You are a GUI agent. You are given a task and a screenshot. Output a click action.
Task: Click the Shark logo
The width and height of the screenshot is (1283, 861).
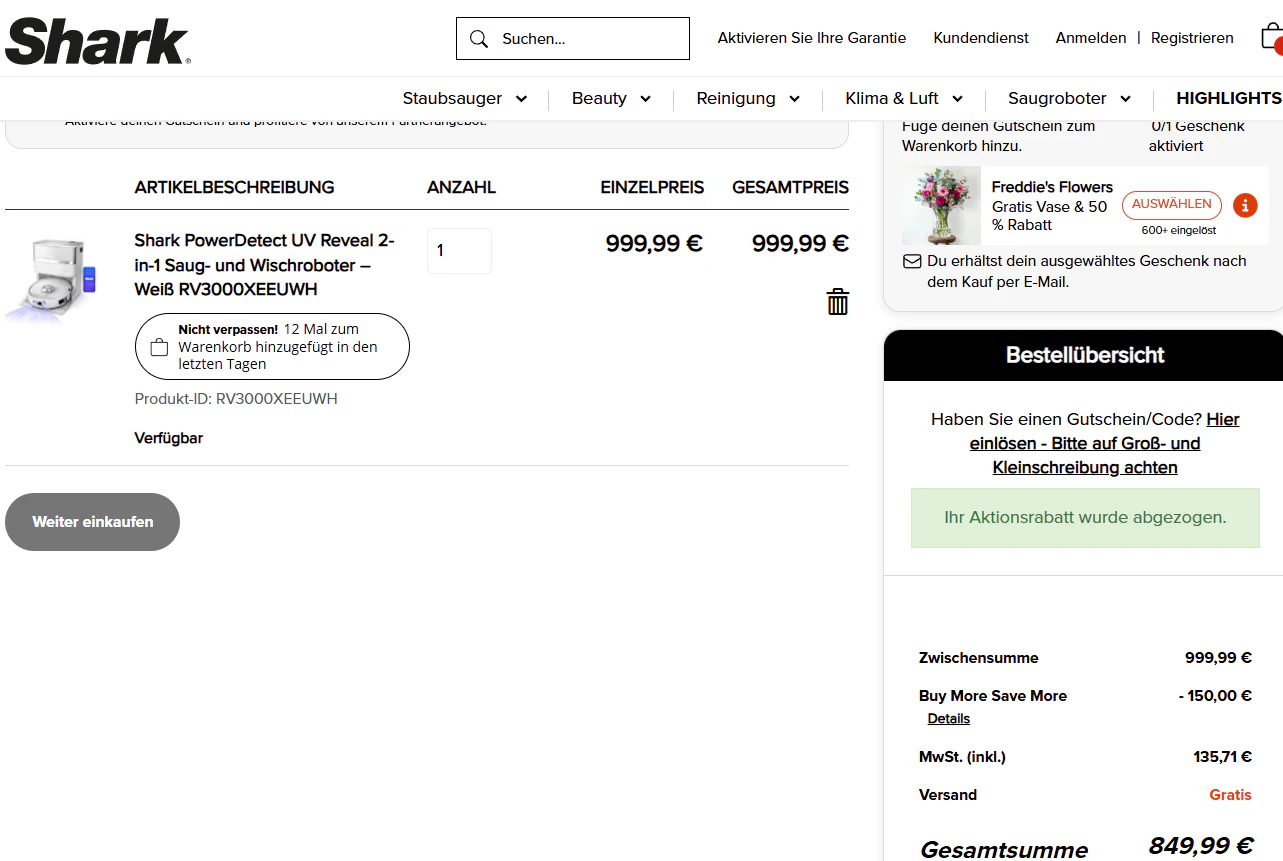[97, 41]
